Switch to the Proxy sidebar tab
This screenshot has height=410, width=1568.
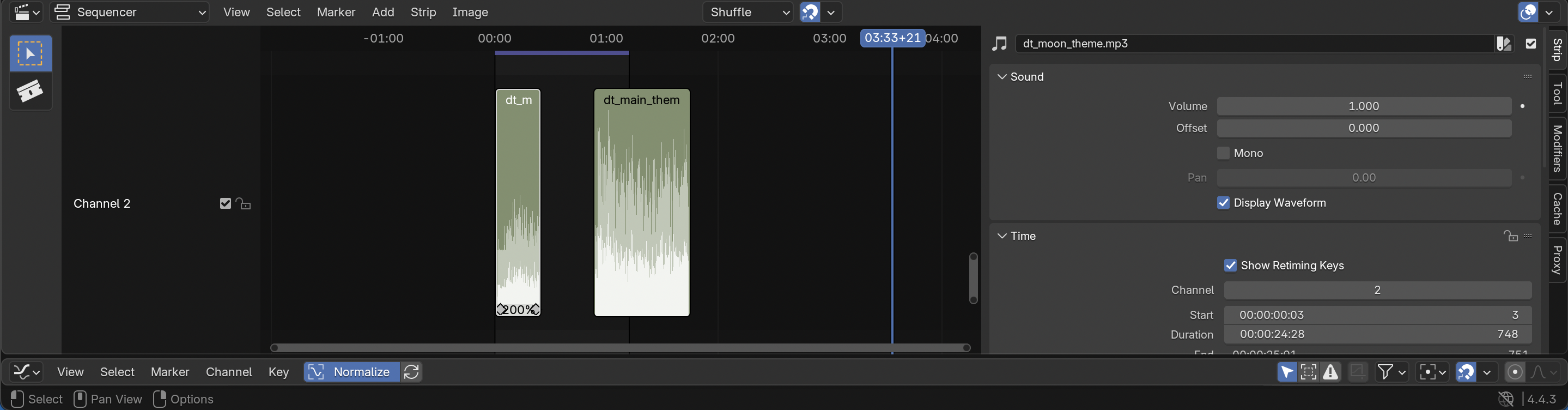point(1557,260)
